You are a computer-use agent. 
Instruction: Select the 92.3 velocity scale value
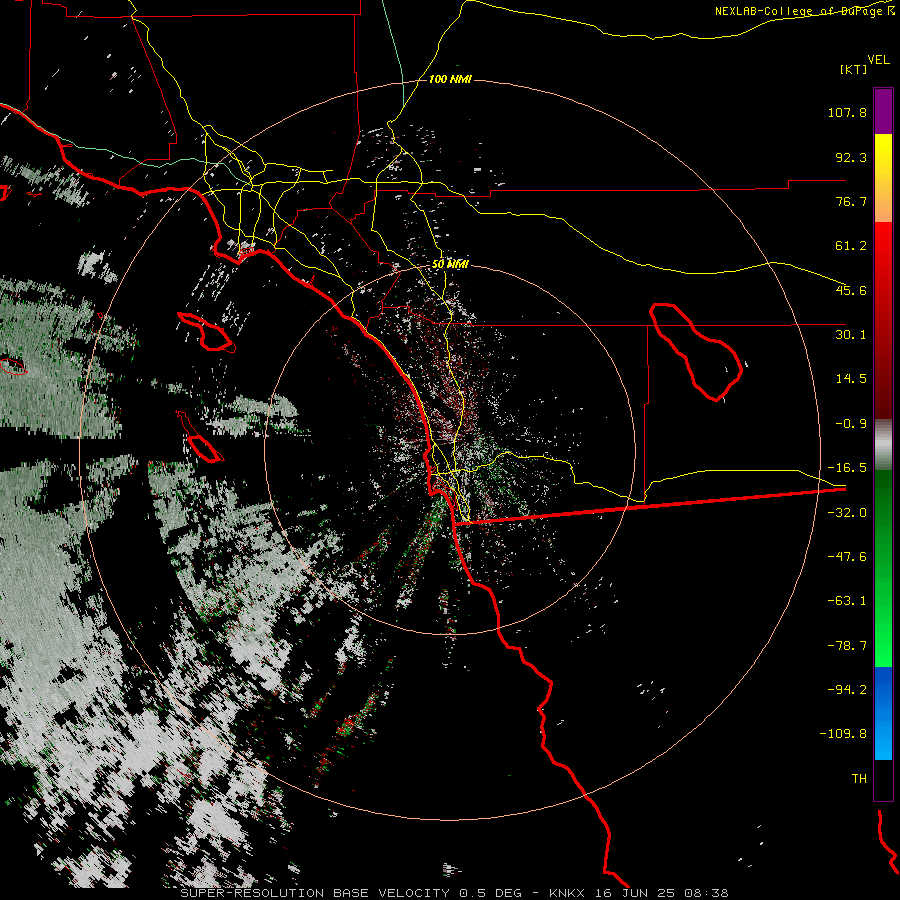[851, 157]
